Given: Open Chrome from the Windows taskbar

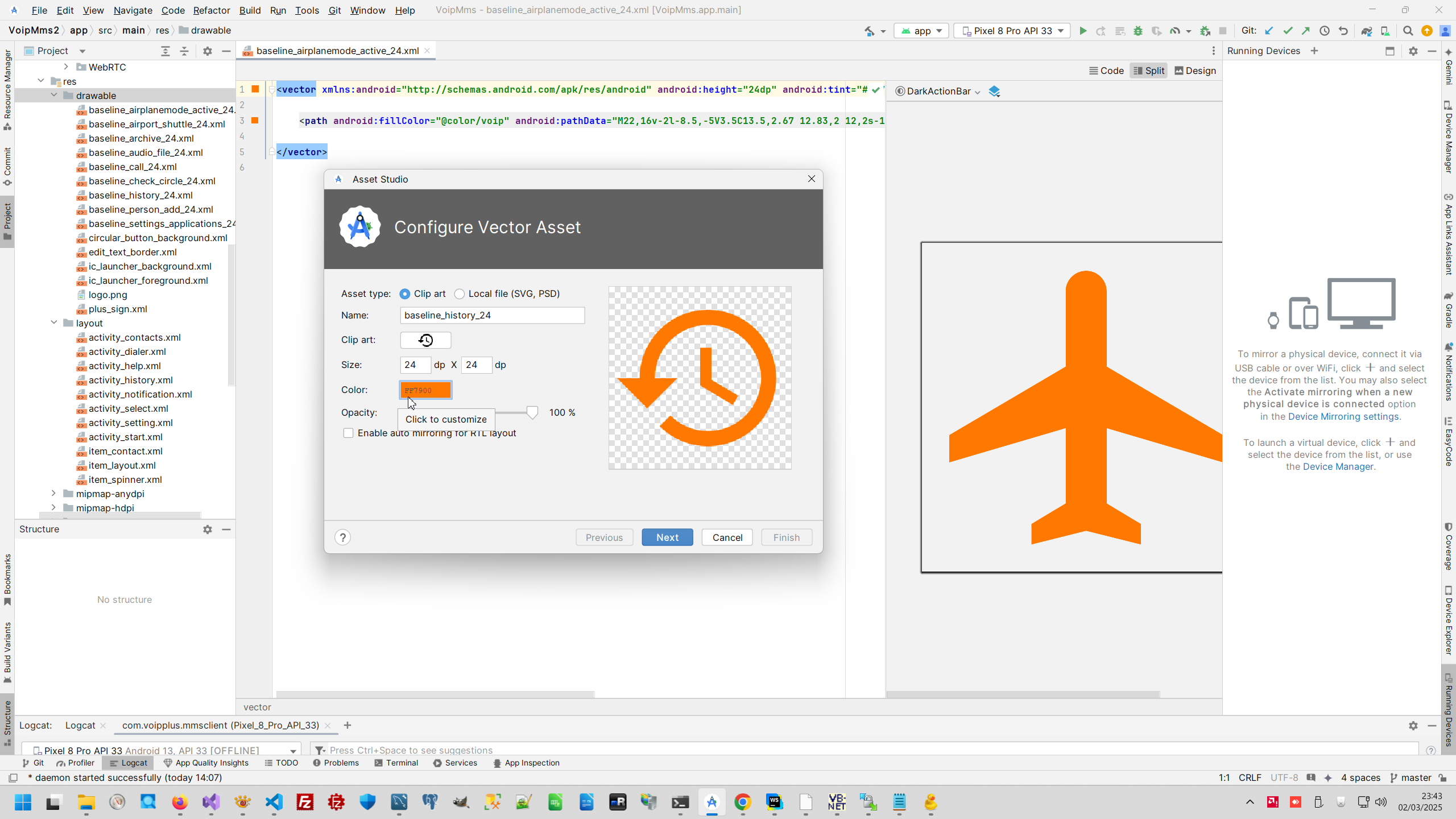Looking at the screenshot, I should pos(743,803).
